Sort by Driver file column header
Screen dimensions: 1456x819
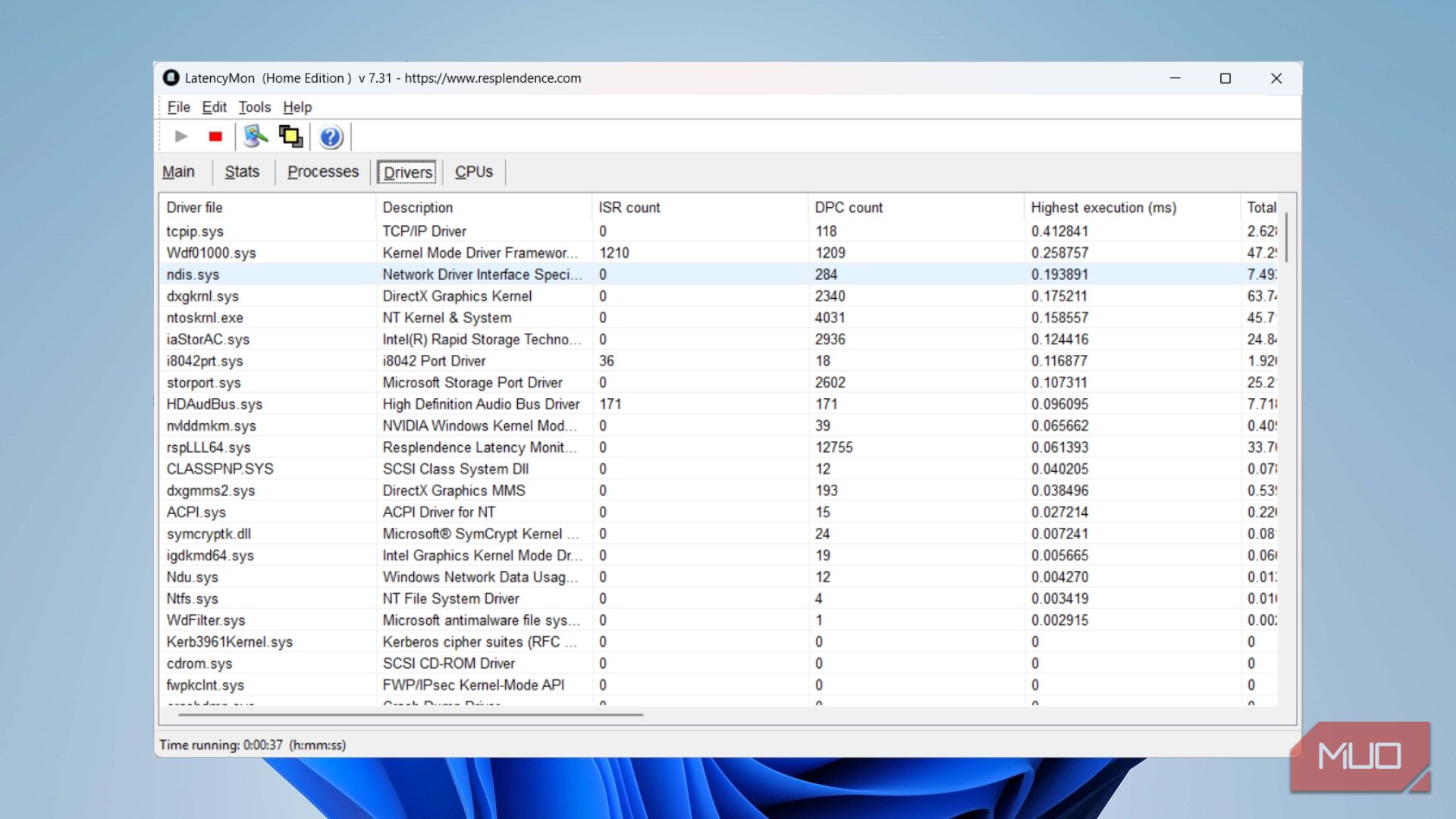[267, 207]
